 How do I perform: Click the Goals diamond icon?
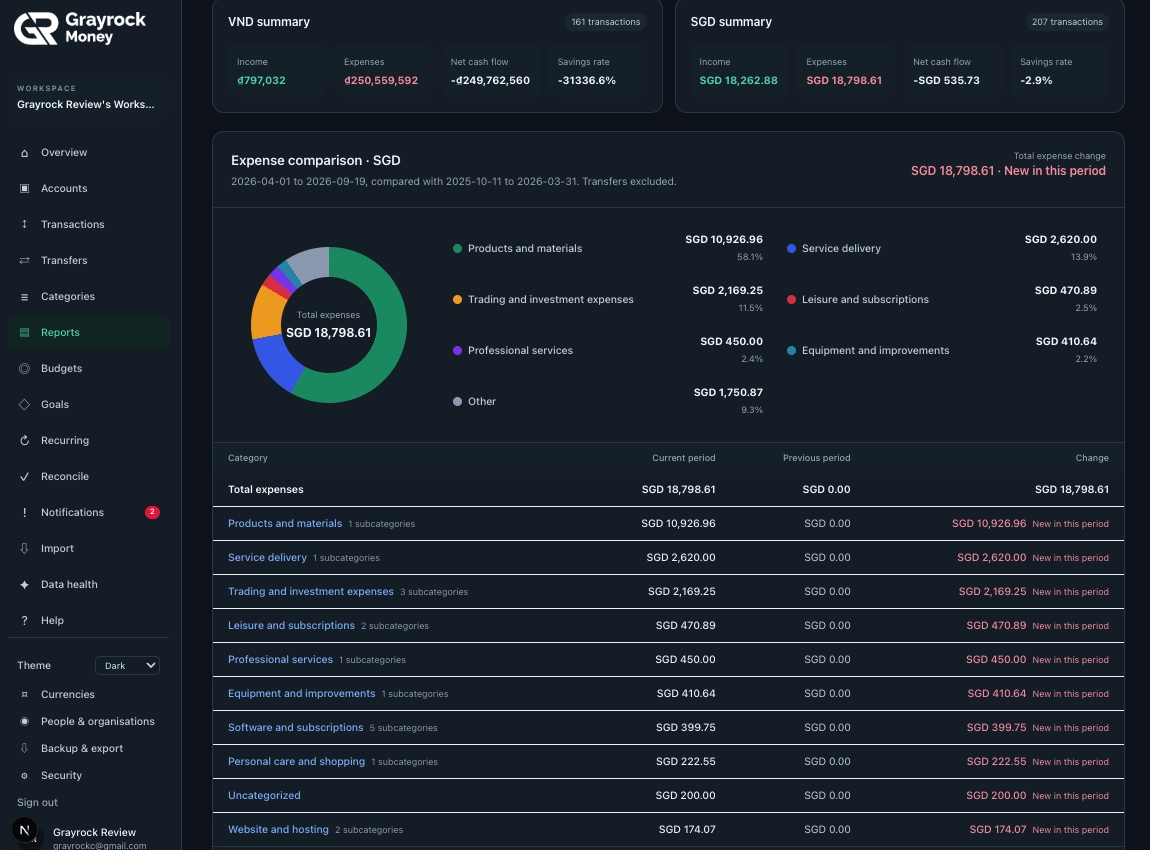(24, 404)
